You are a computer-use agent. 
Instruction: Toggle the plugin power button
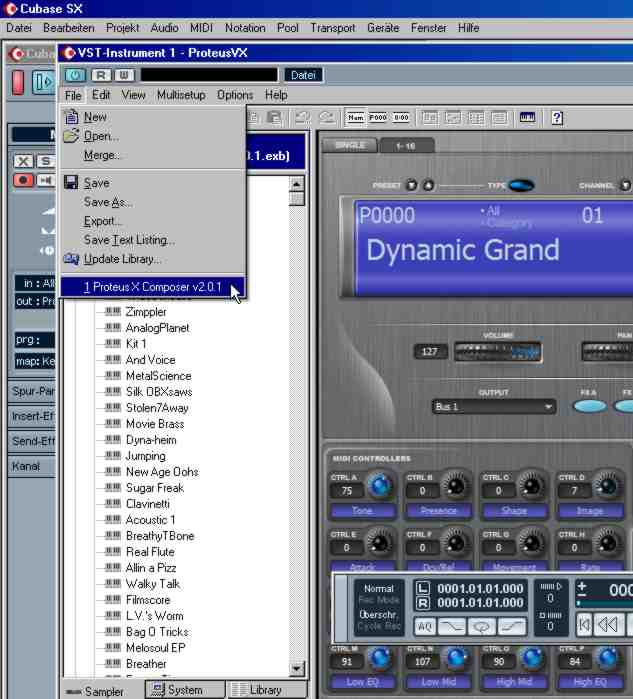click(75, 75)
